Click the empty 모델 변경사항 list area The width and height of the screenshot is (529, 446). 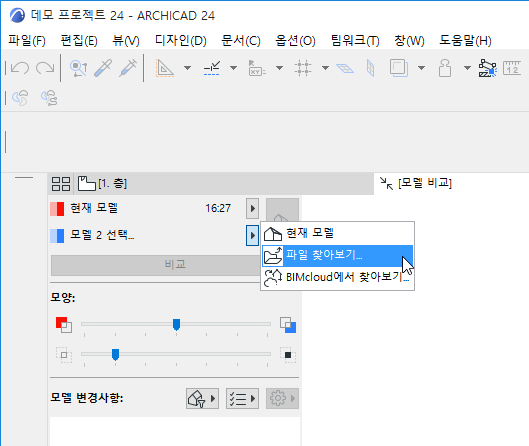click(175, 431)
